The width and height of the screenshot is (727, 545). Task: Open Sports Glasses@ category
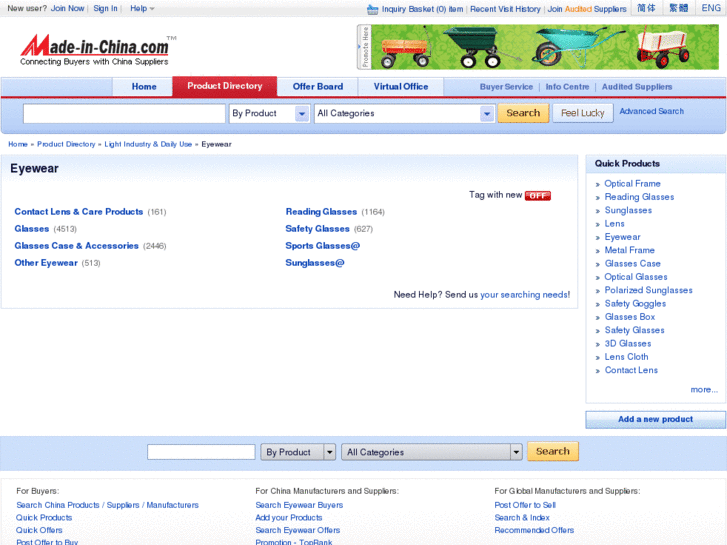click(323, 246)
